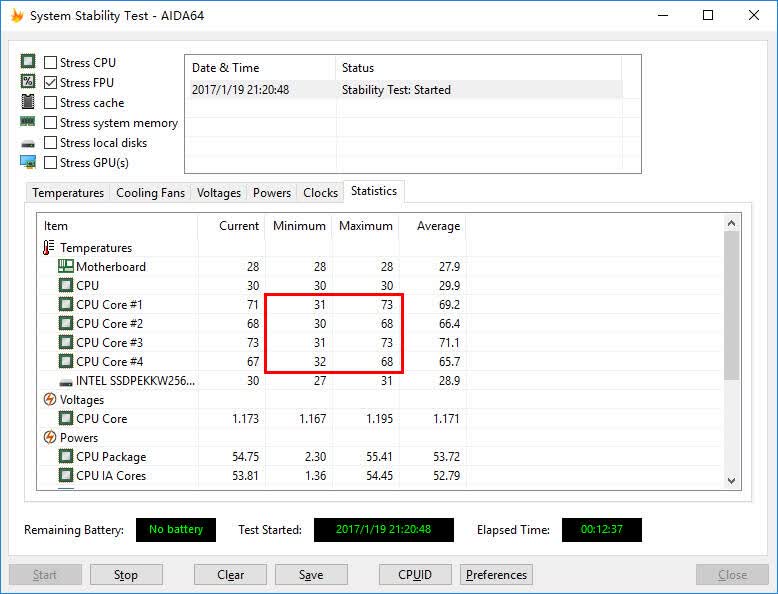The width and height of the screenshot is (778, 594).
Task: Switch to the Temperatures tab
Action: (68, 193)
